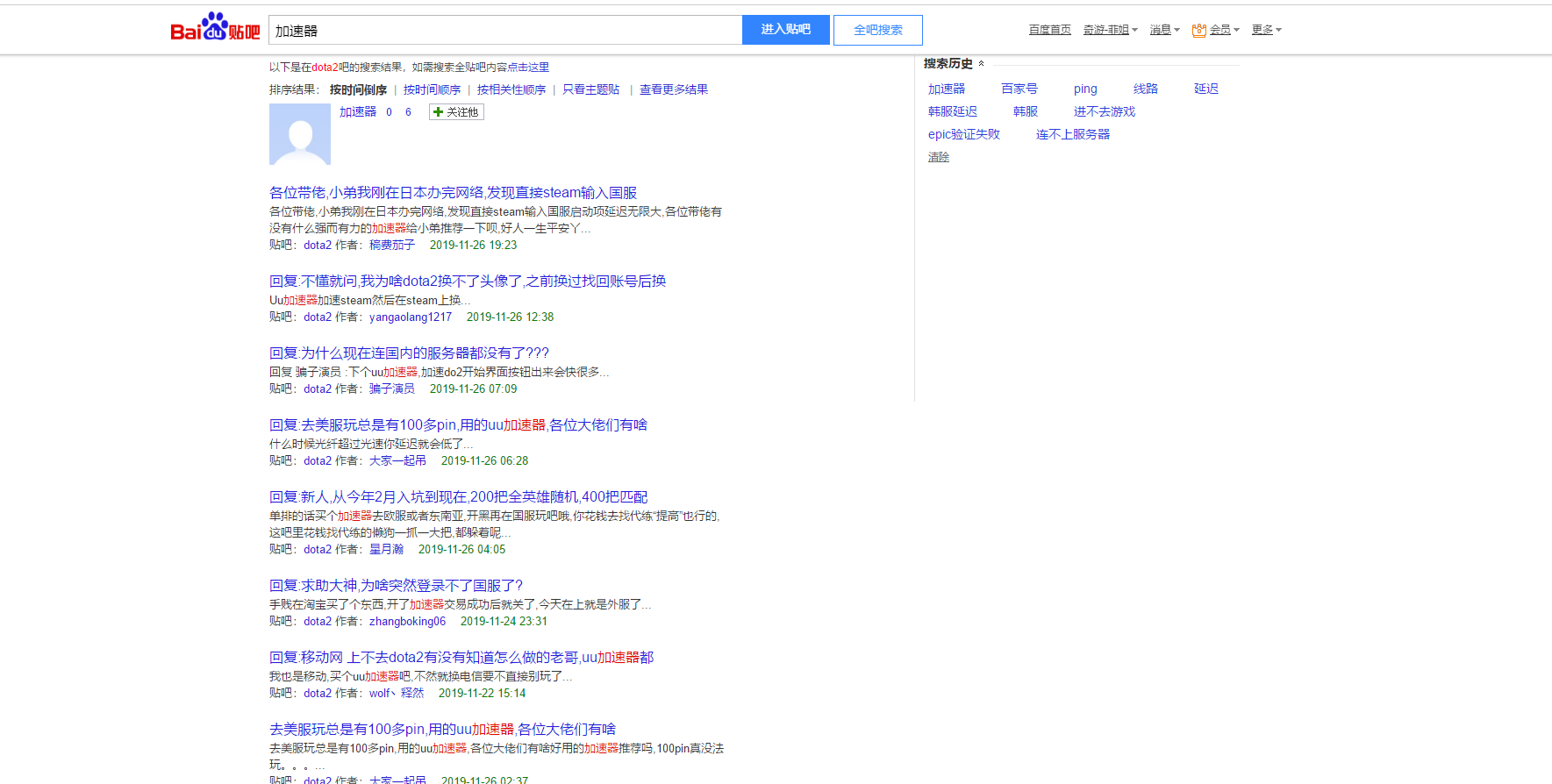Click author 骗子演员
The width and height of the screenshot is (1552, 784).
pos(391,388)
